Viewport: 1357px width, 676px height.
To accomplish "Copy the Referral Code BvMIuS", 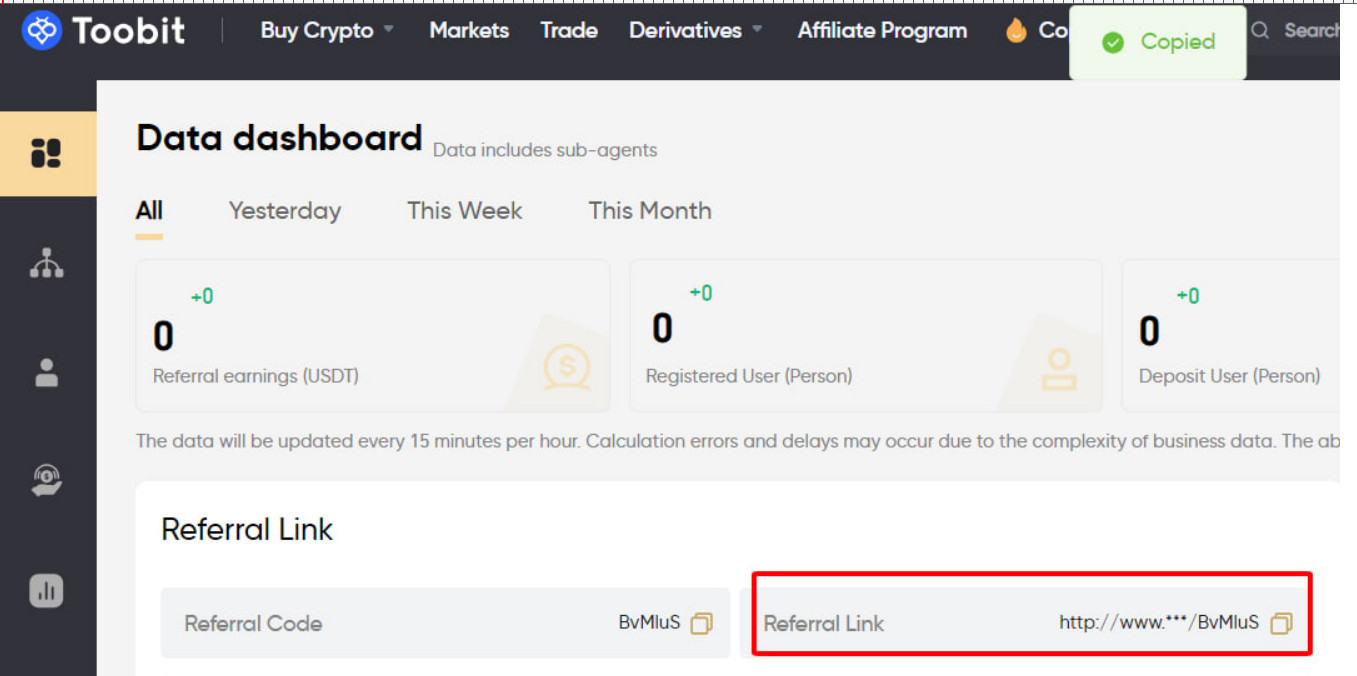I will pyautogui.click(x=702, y=623).
